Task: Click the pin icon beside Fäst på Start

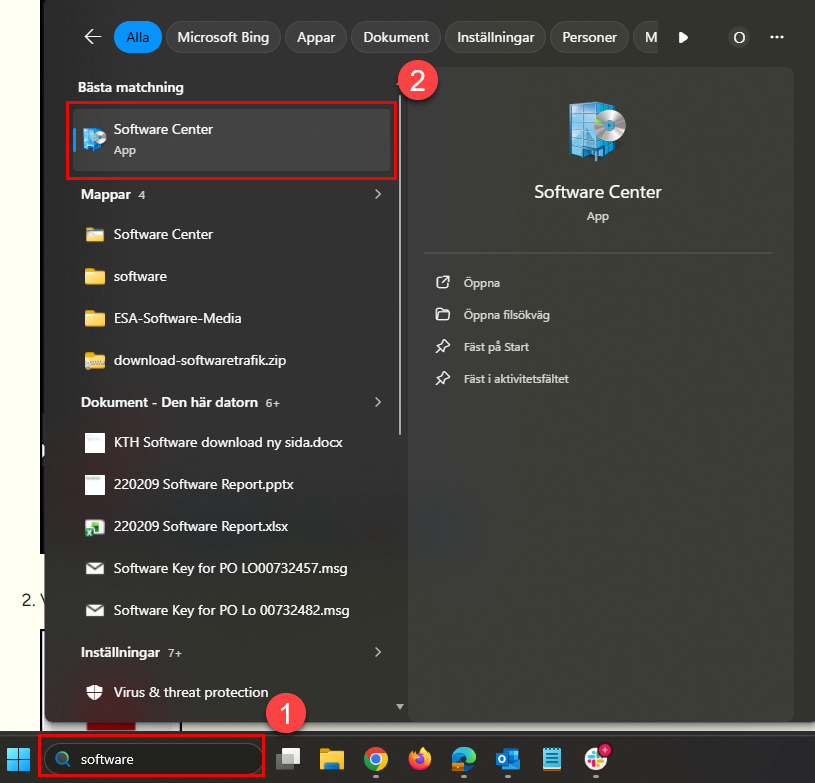Action: [442, 346]
